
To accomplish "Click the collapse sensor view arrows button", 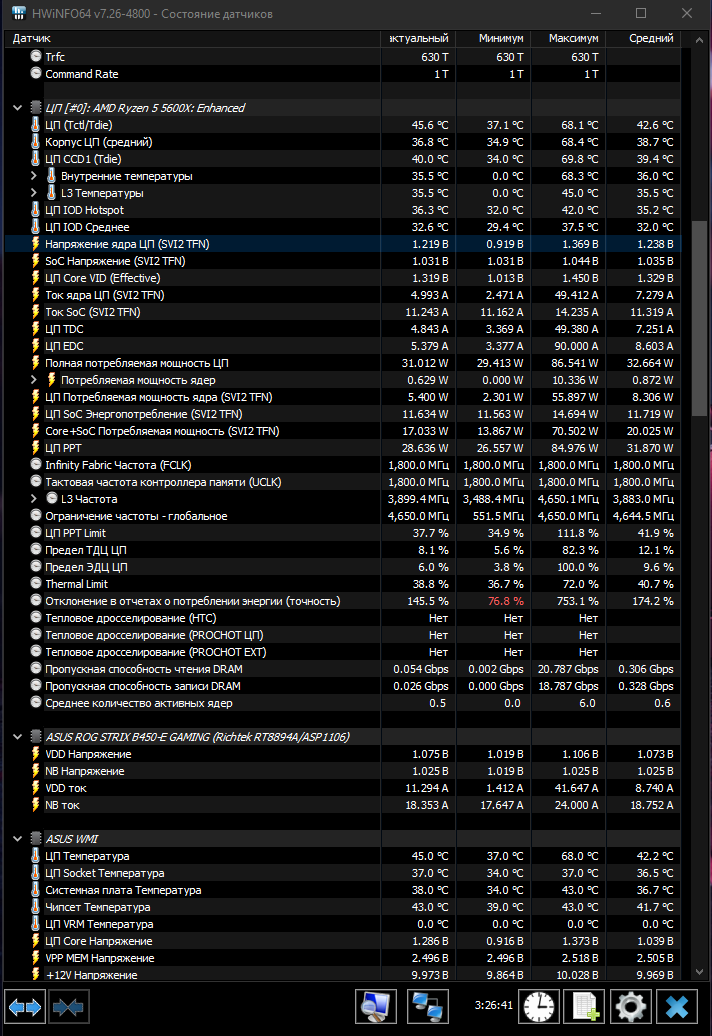I will (69, 1007).
